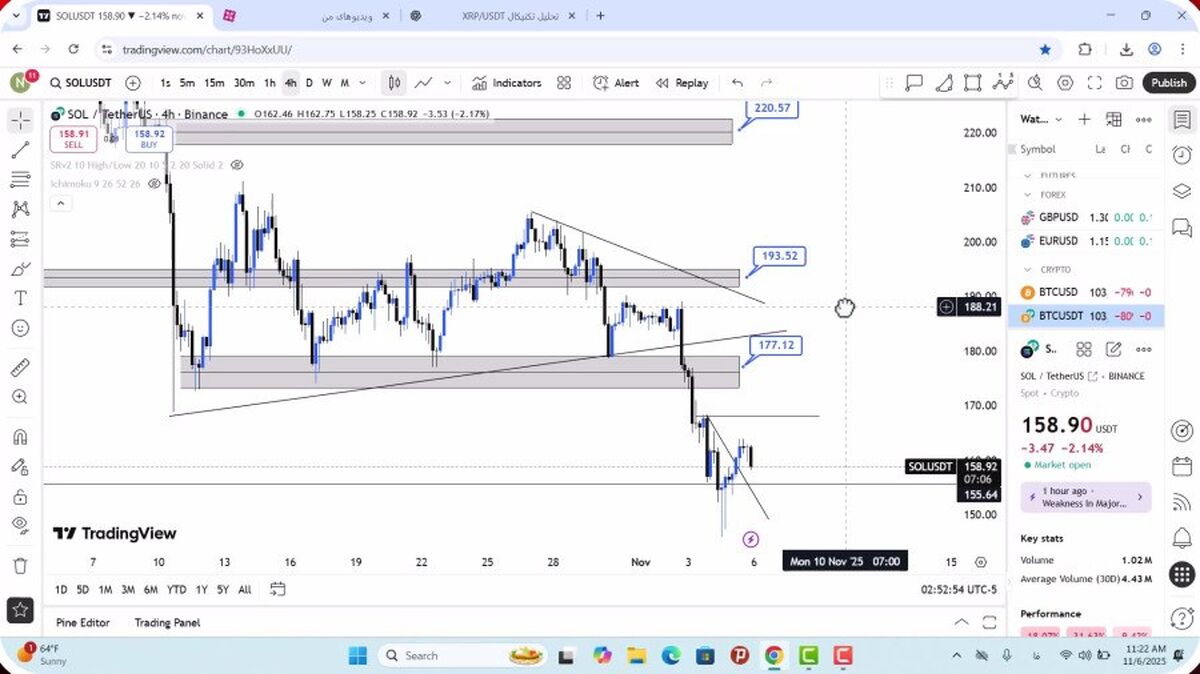Open chart Settings hexagon icon
Viewport: 1200px width, 674px height.
click(1065, 83)
